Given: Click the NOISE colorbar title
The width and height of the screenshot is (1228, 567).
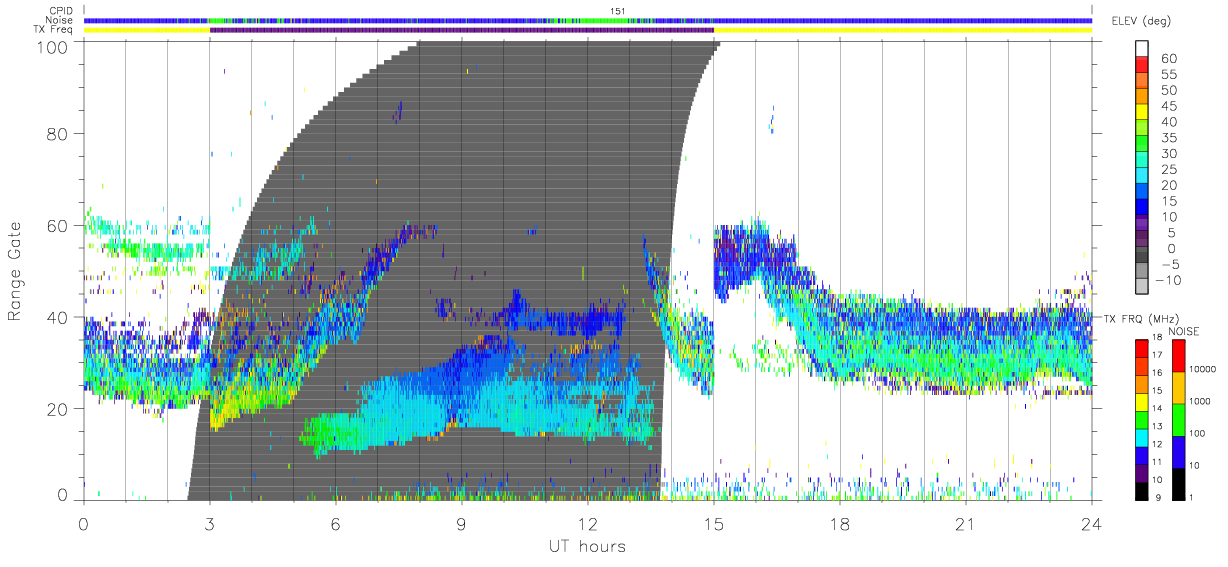Looking at the screenshot, I should 1184,330.
